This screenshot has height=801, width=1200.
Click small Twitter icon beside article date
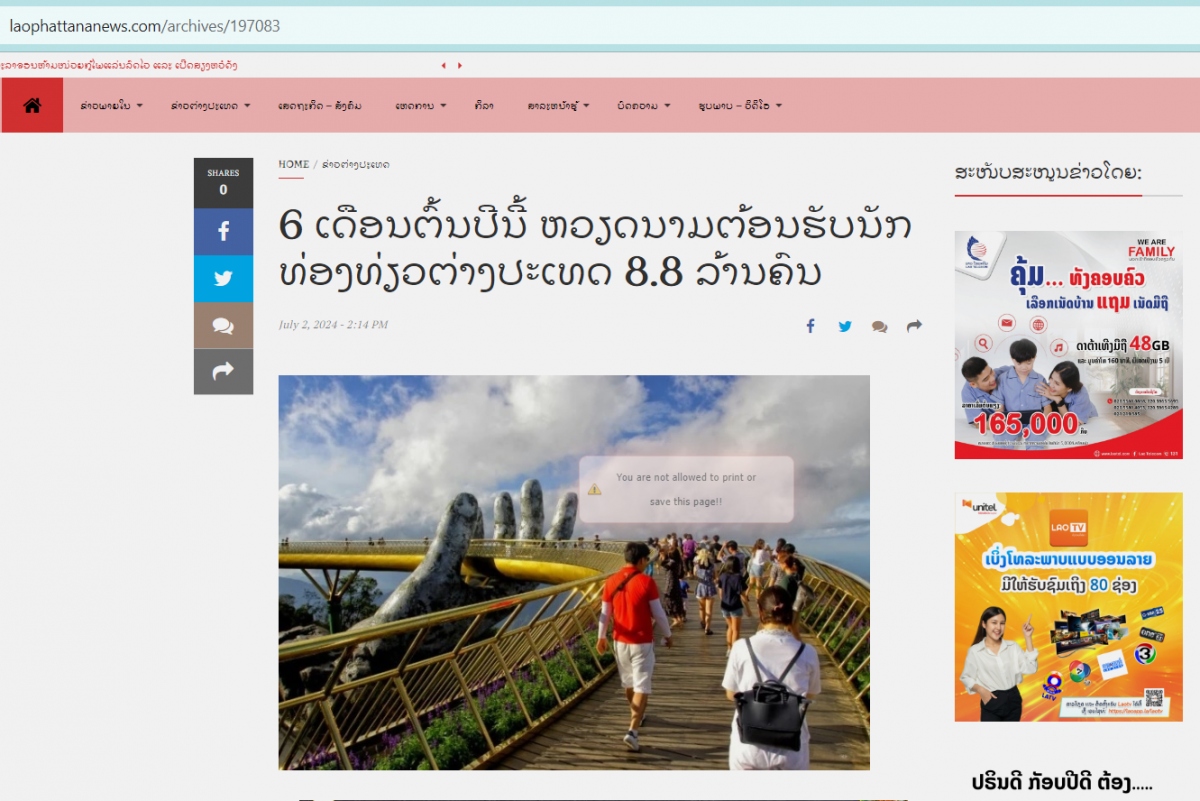[845, 326]
